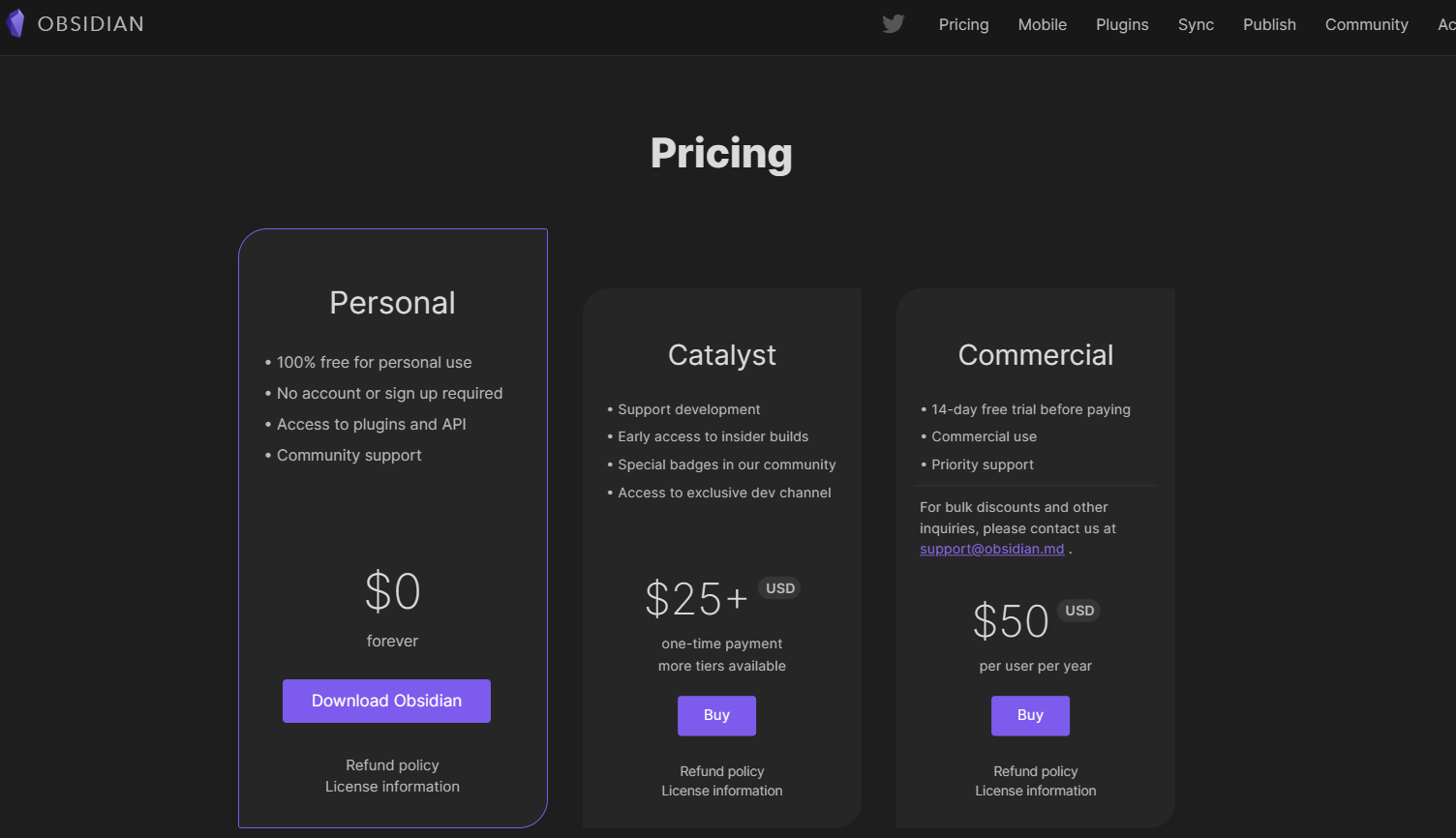The height and width of the screenshot is (838, 1456).
Task: Open License information under Commercial plan
Action: (1036, 791)
